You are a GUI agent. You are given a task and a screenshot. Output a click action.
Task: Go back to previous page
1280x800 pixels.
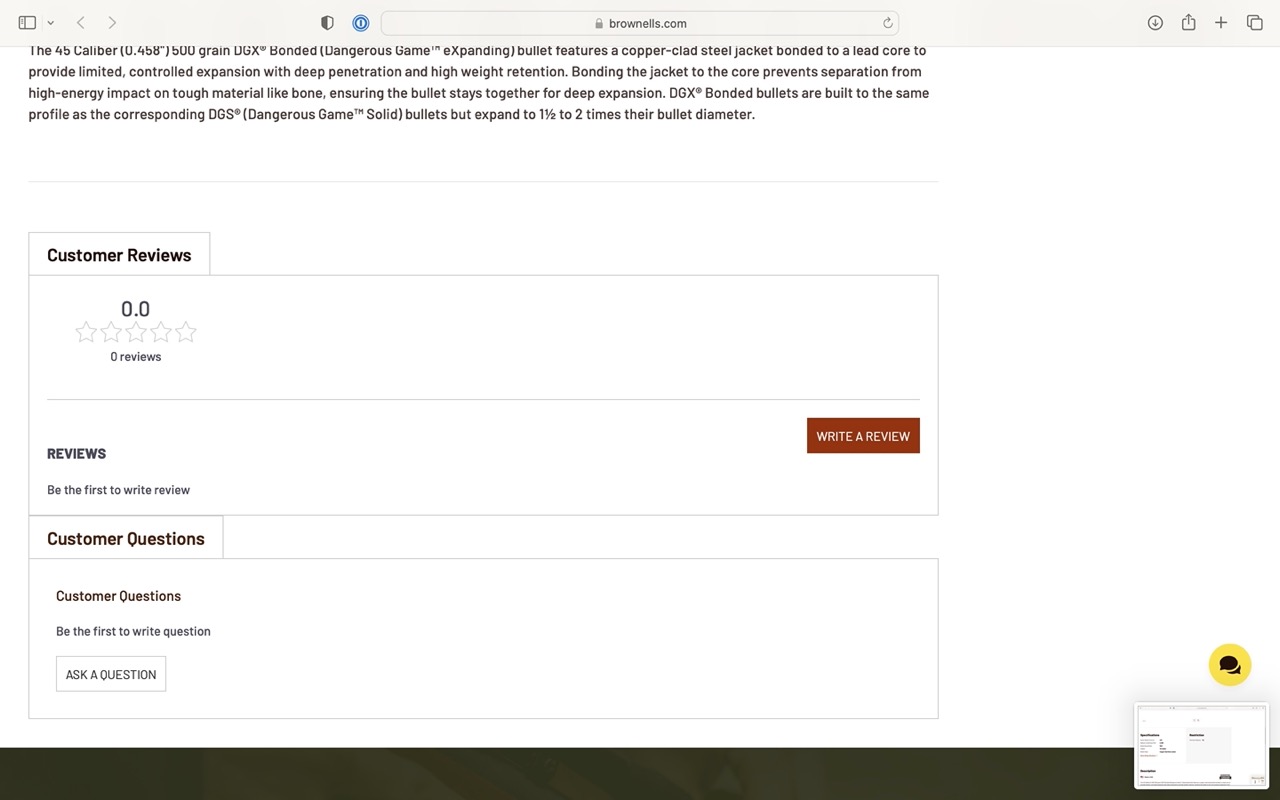tap(81, 22)
